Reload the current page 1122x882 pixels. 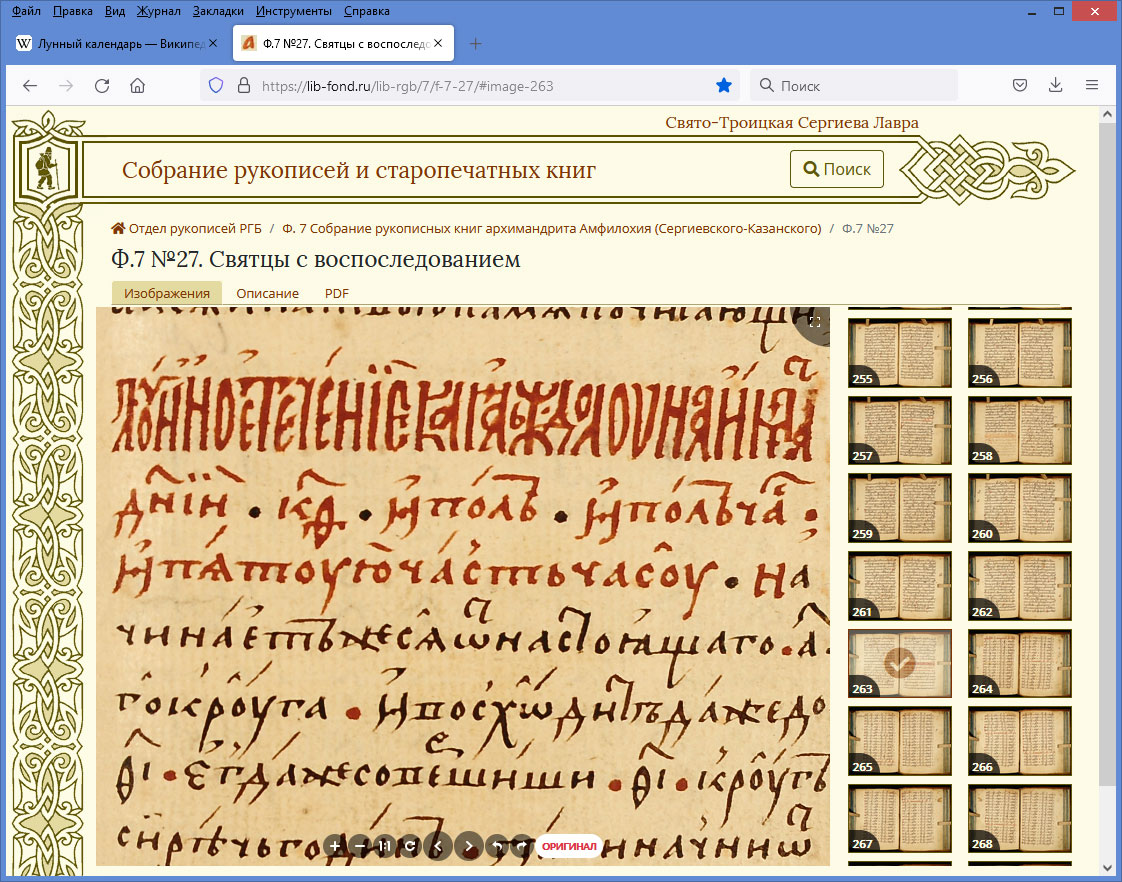point(102,86)
